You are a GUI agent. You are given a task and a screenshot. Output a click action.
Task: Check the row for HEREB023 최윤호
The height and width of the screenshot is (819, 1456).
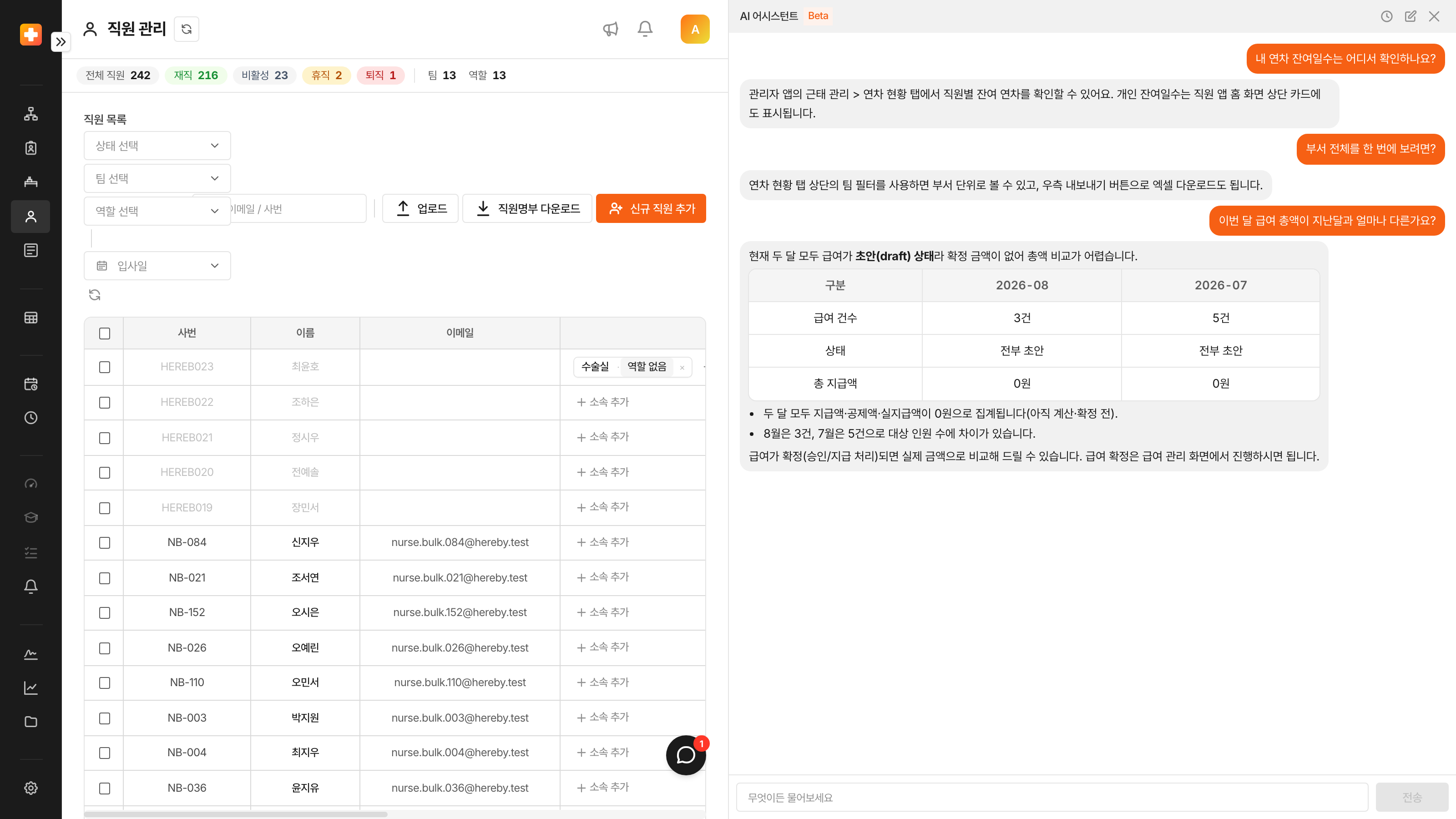[x=105, y=367]
